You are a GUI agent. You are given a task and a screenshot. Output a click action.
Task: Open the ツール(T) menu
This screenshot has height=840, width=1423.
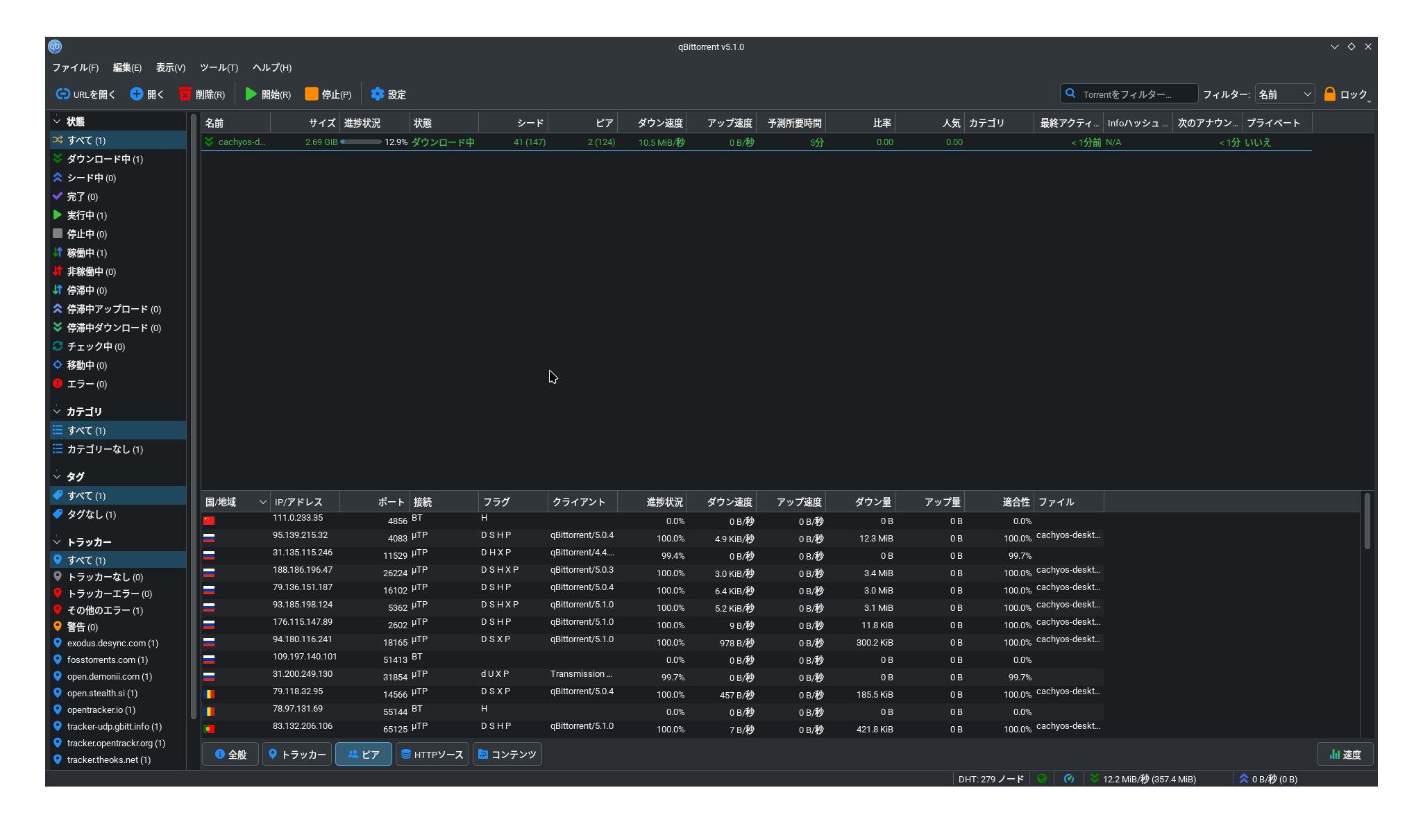coord(219,67)
